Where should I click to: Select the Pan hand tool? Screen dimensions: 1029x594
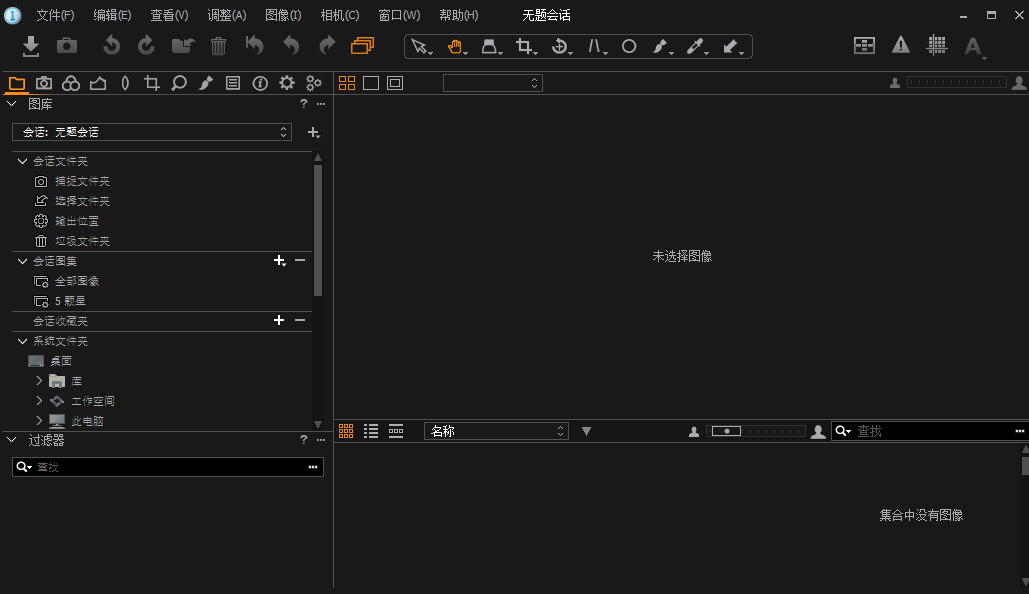click(455, 47)
